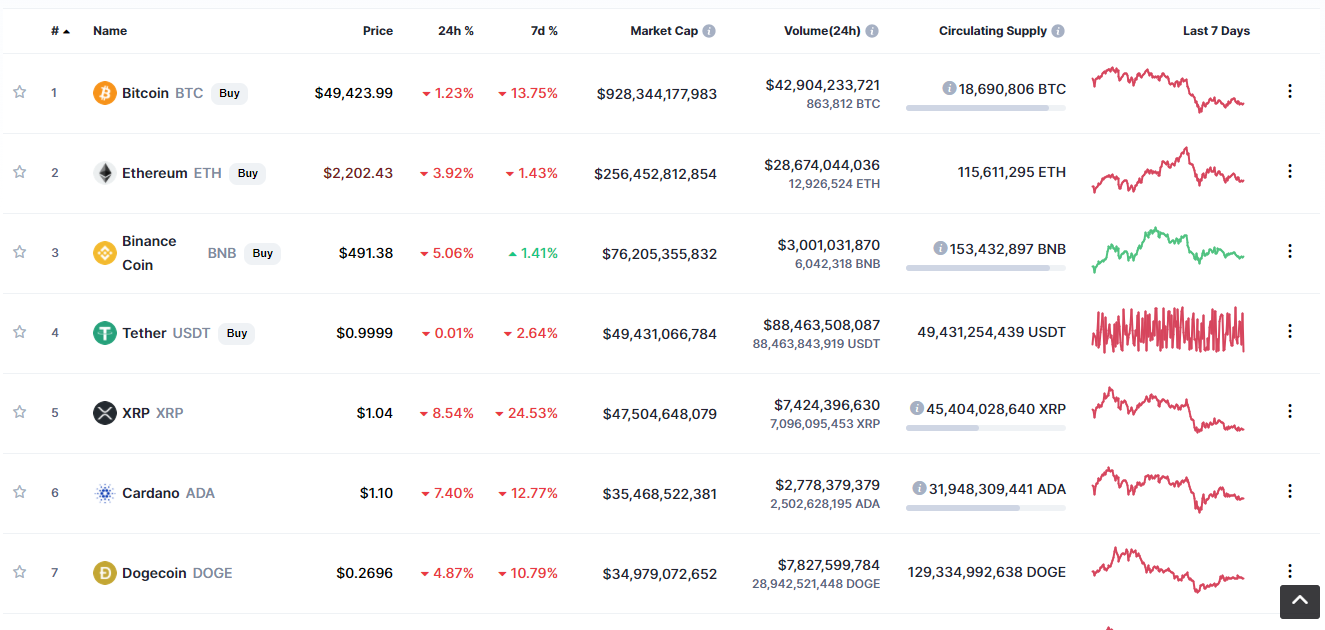Open the more options menu for Bitcoin

1290,91
